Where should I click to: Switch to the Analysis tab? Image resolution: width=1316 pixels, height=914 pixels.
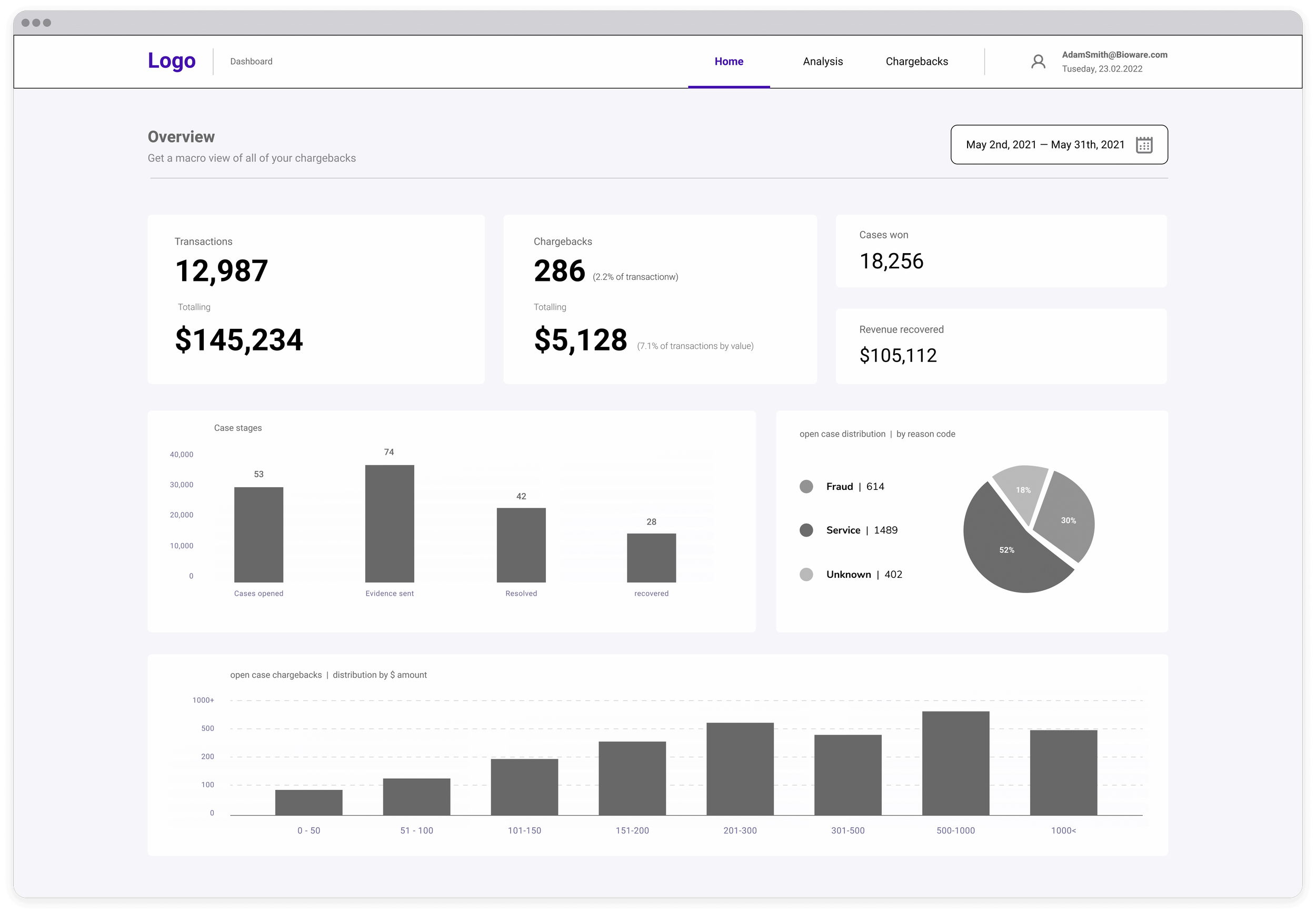823,61
